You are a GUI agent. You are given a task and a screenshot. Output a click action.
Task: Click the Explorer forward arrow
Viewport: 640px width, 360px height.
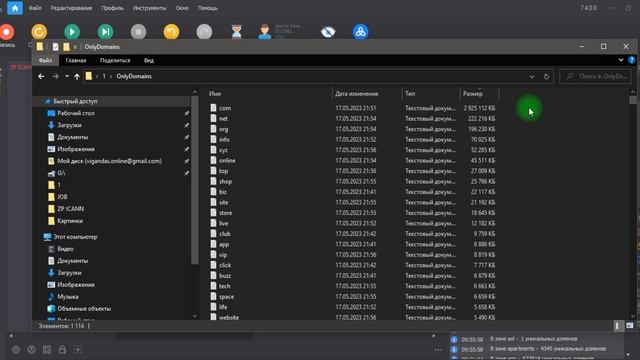pyautogui.click(x=55, y=76)
